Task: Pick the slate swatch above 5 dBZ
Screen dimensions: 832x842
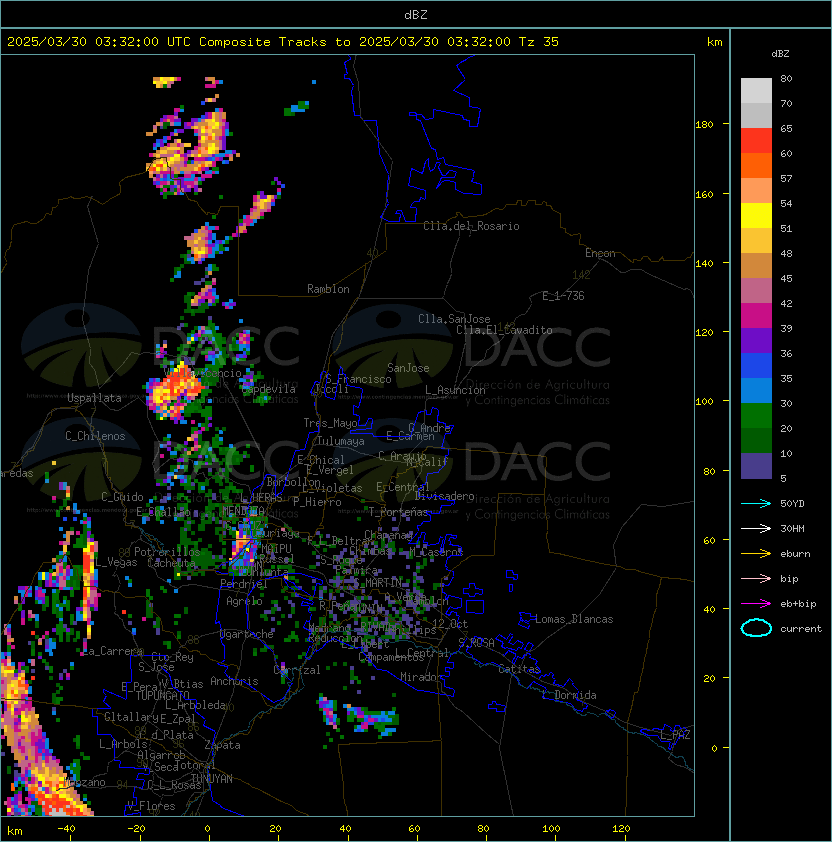Action: [756, 466]
